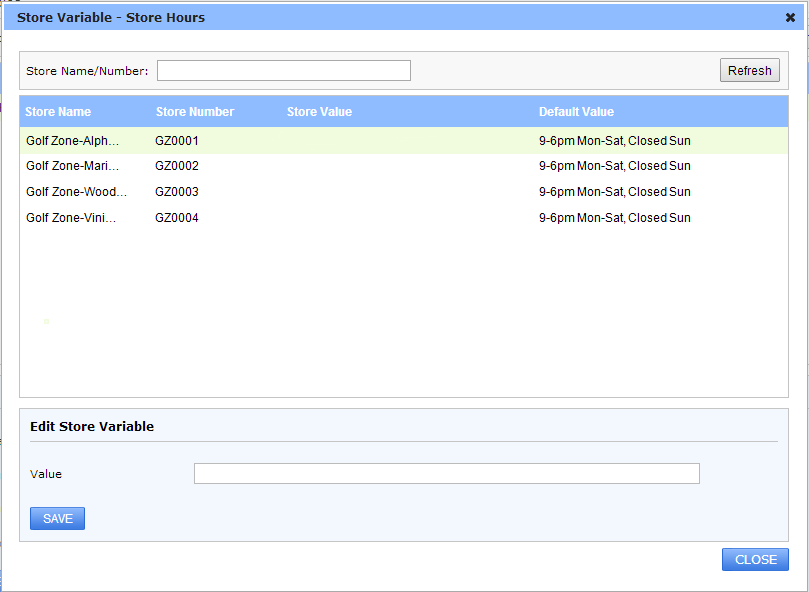
Task: Click the Refresh button
Action: tap(750, 70)
